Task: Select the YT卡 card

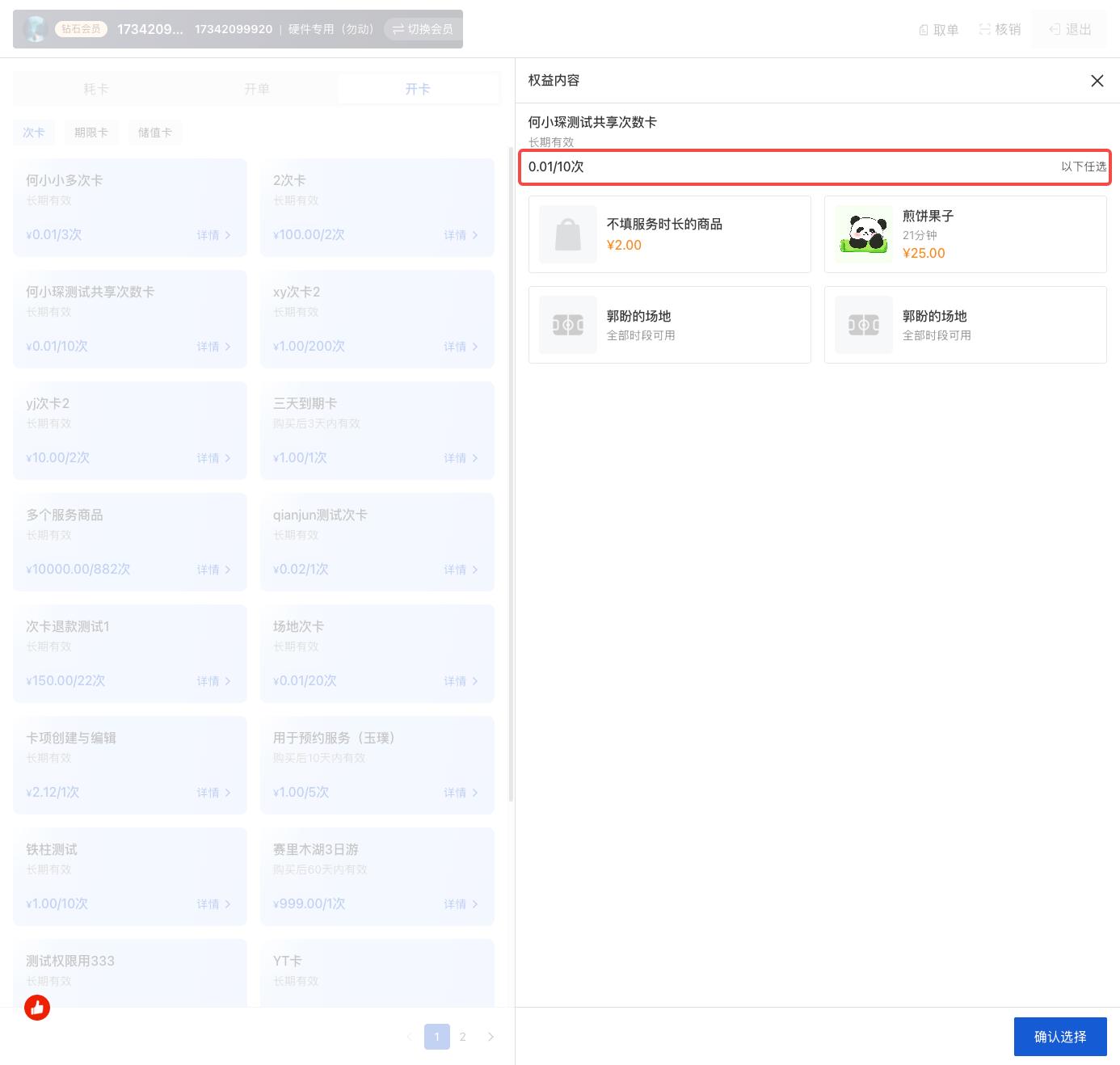Action: [377, 973]
